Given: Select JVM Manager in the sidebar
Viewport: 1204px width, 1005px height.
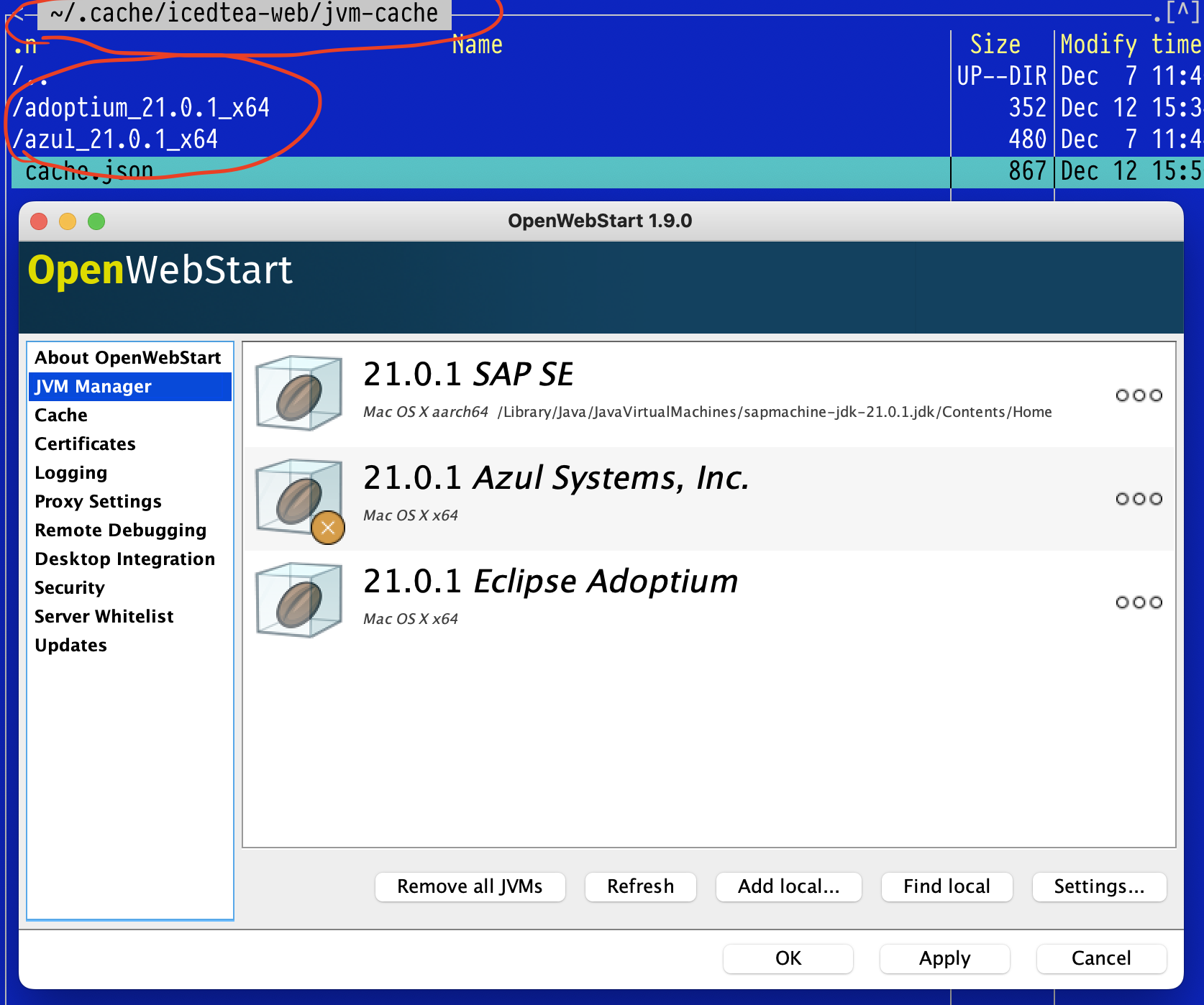Looking at the screenshot, I should (129, 387).
